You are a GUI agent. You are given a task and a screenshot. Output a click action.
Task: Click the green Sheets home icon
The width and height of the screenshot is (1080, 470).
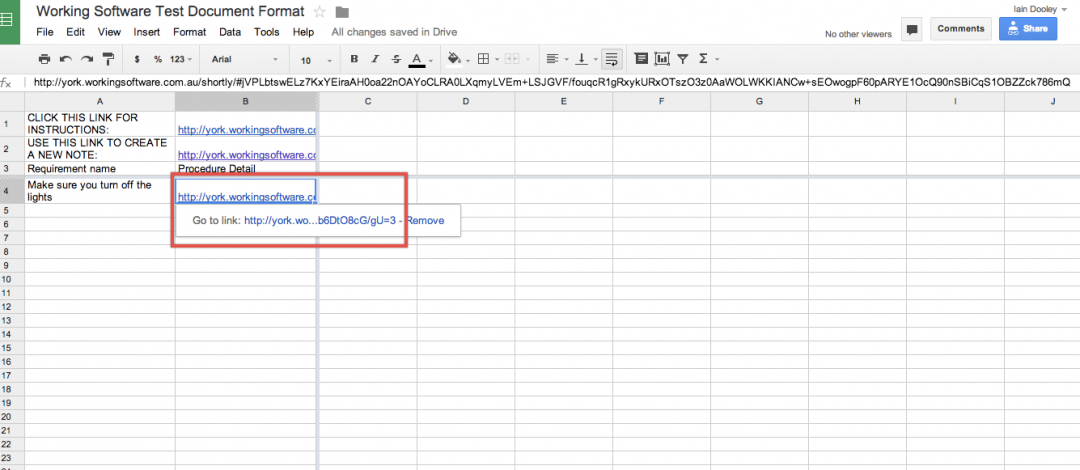click(10, 21)
